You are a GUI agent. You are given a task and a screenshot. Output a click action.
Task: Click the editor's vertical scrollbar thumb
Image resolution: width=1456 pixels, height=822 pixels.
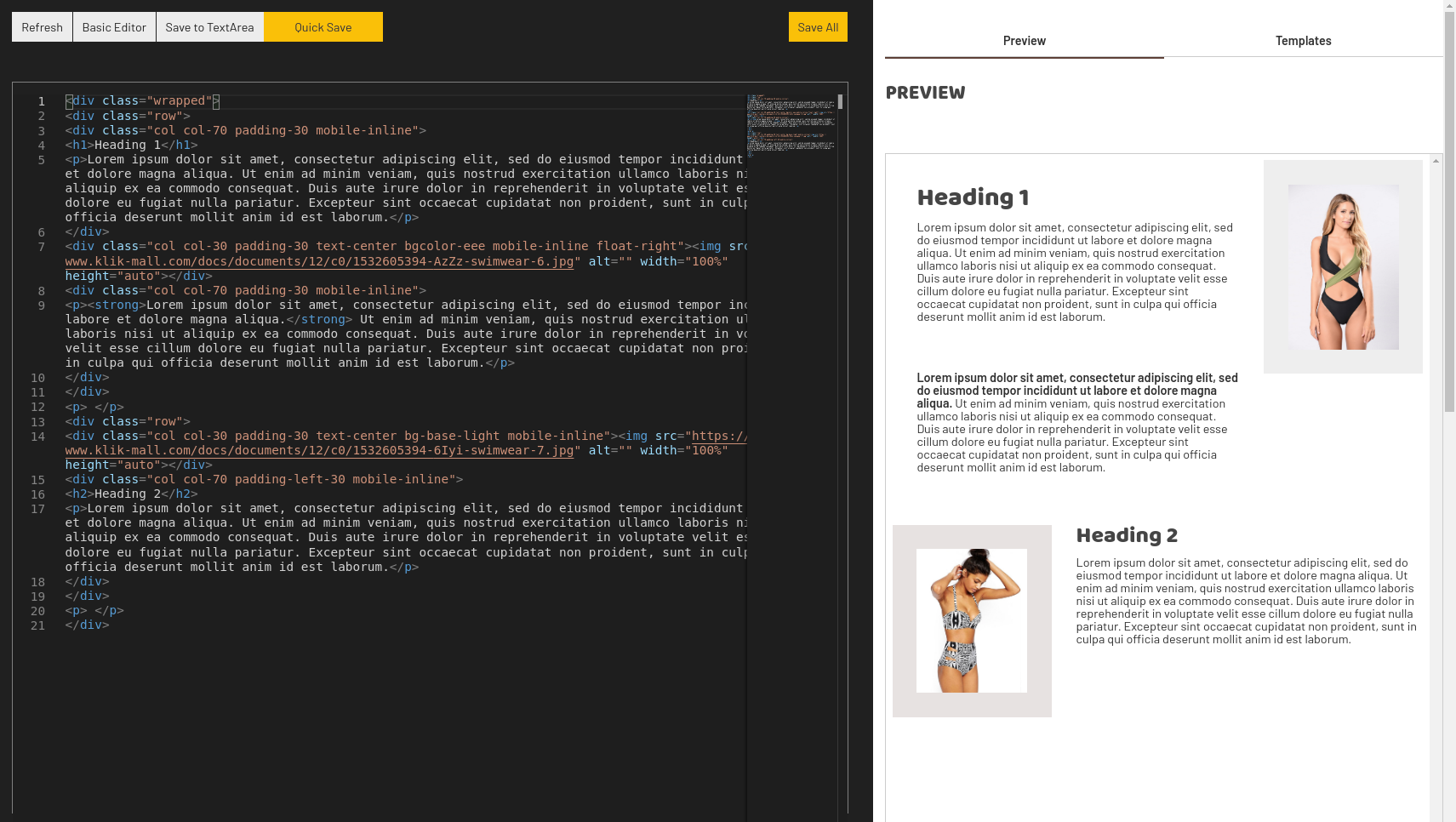pyautogui.click(x=841, y=101)
